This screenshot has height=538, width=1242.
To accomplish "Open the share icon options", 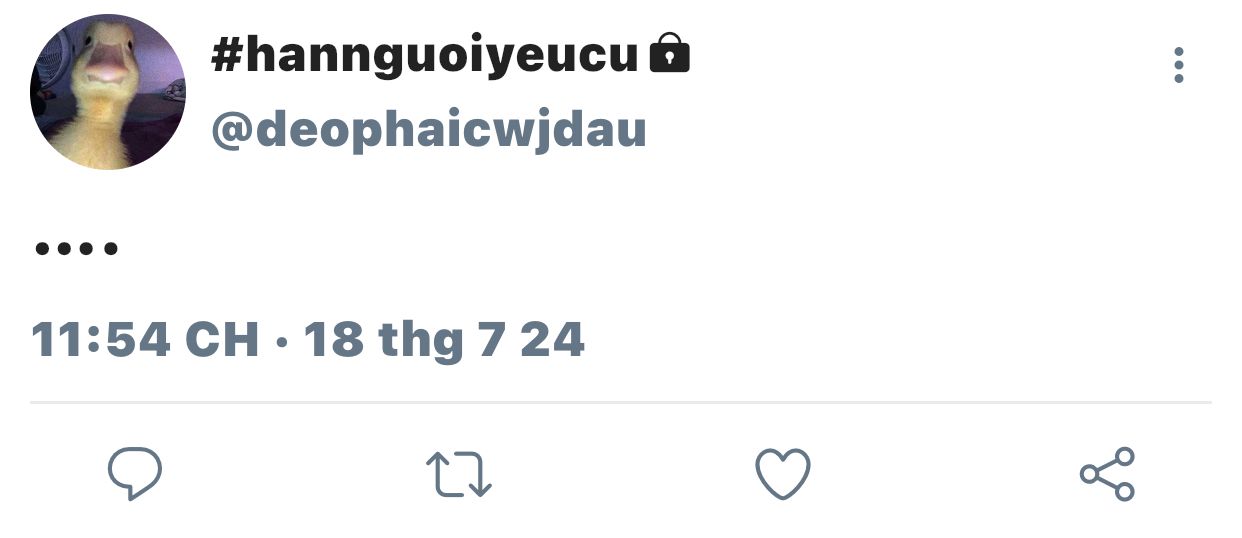I will point(1107,474).
